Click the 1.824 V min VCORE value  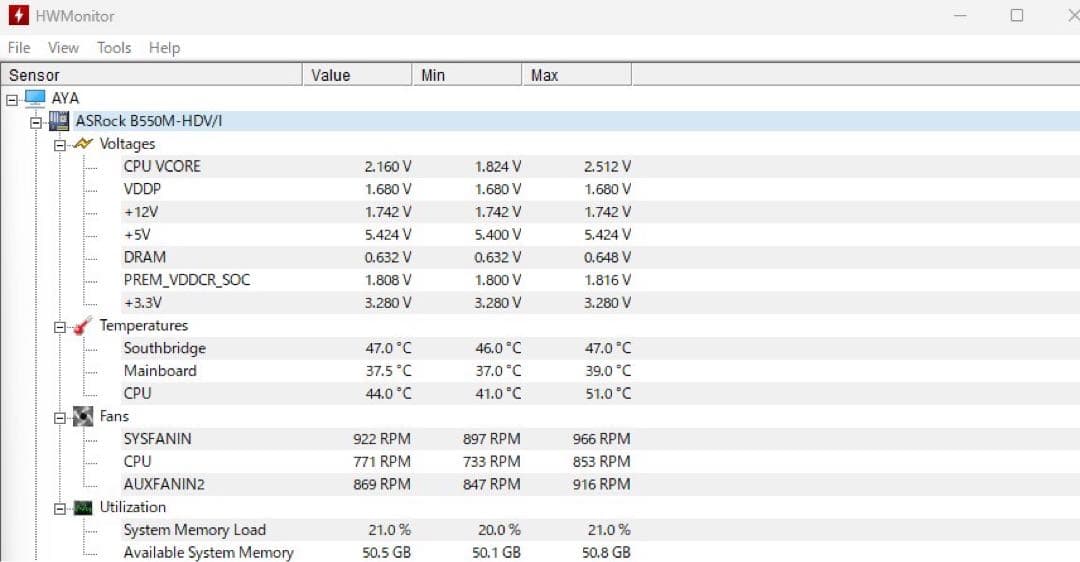click(x=498, y=167)
